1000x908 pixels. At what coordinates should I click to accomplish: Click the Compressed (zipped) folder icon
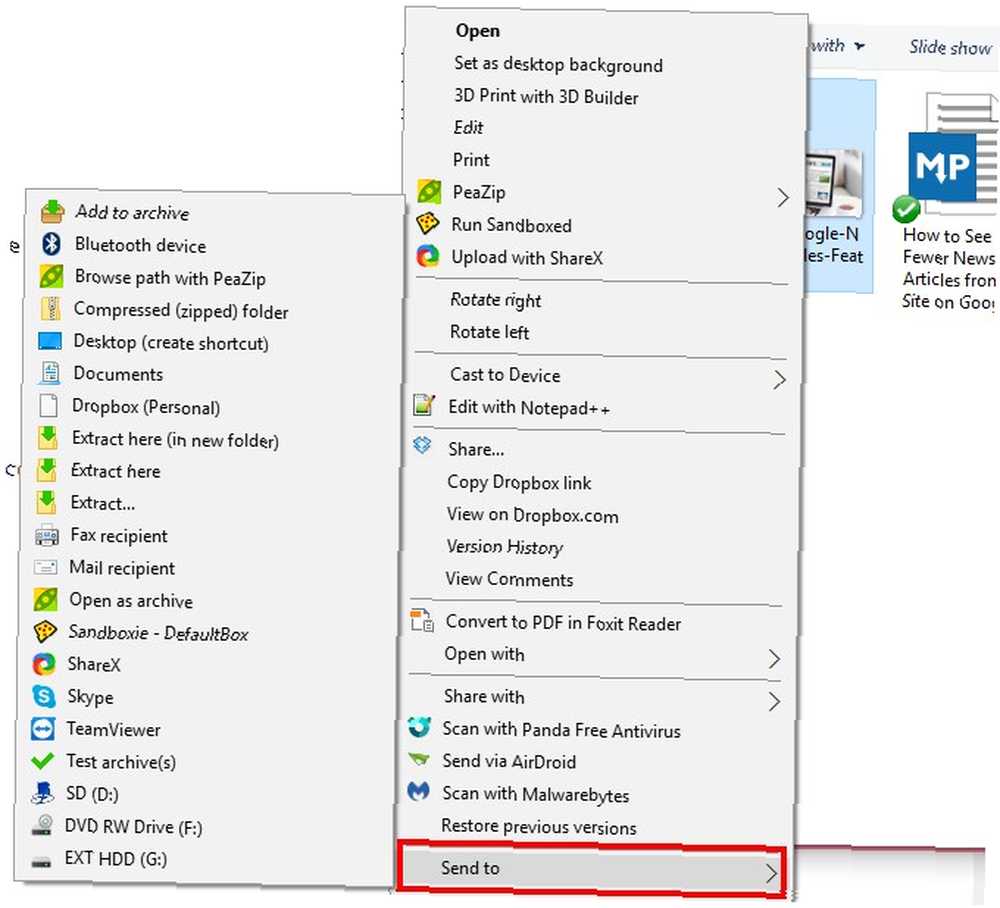[50, 309]
